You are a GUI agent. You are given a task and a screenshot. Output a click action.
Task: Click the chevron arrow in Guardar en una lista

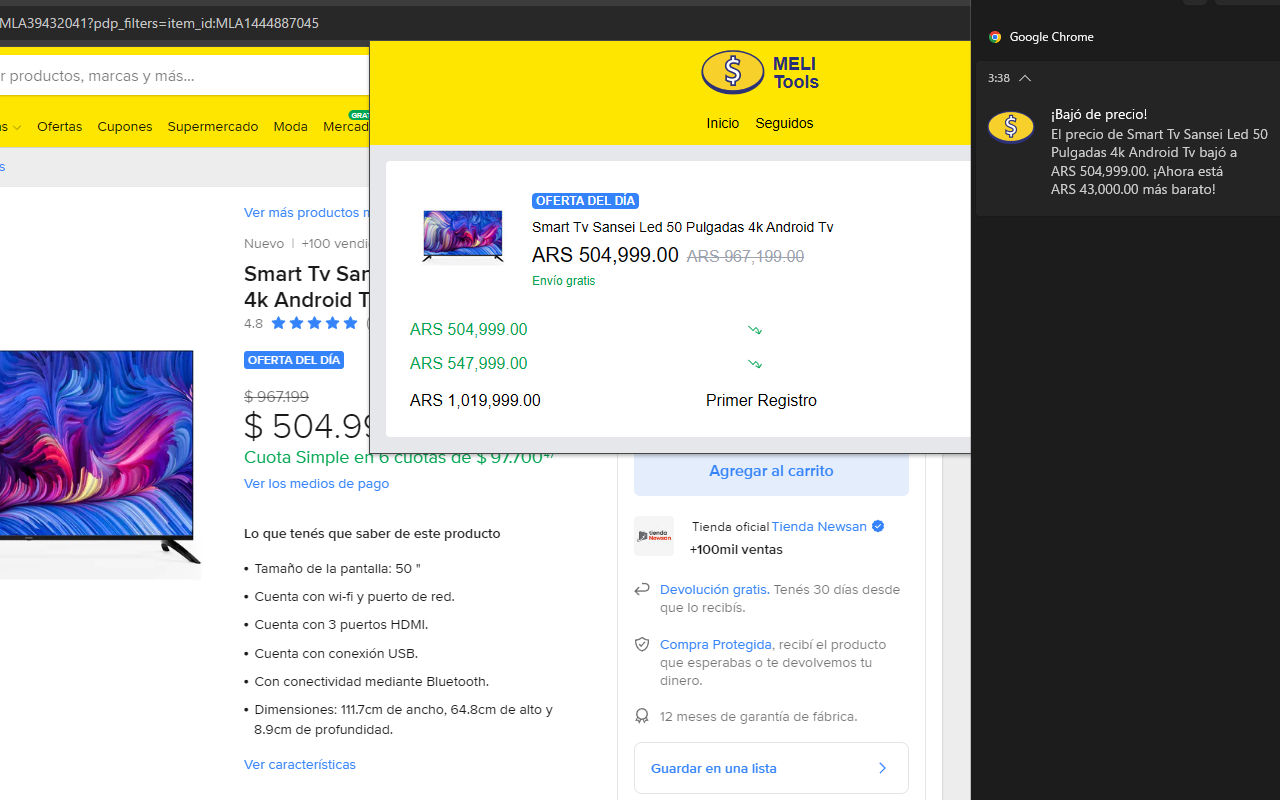point(882,768)
